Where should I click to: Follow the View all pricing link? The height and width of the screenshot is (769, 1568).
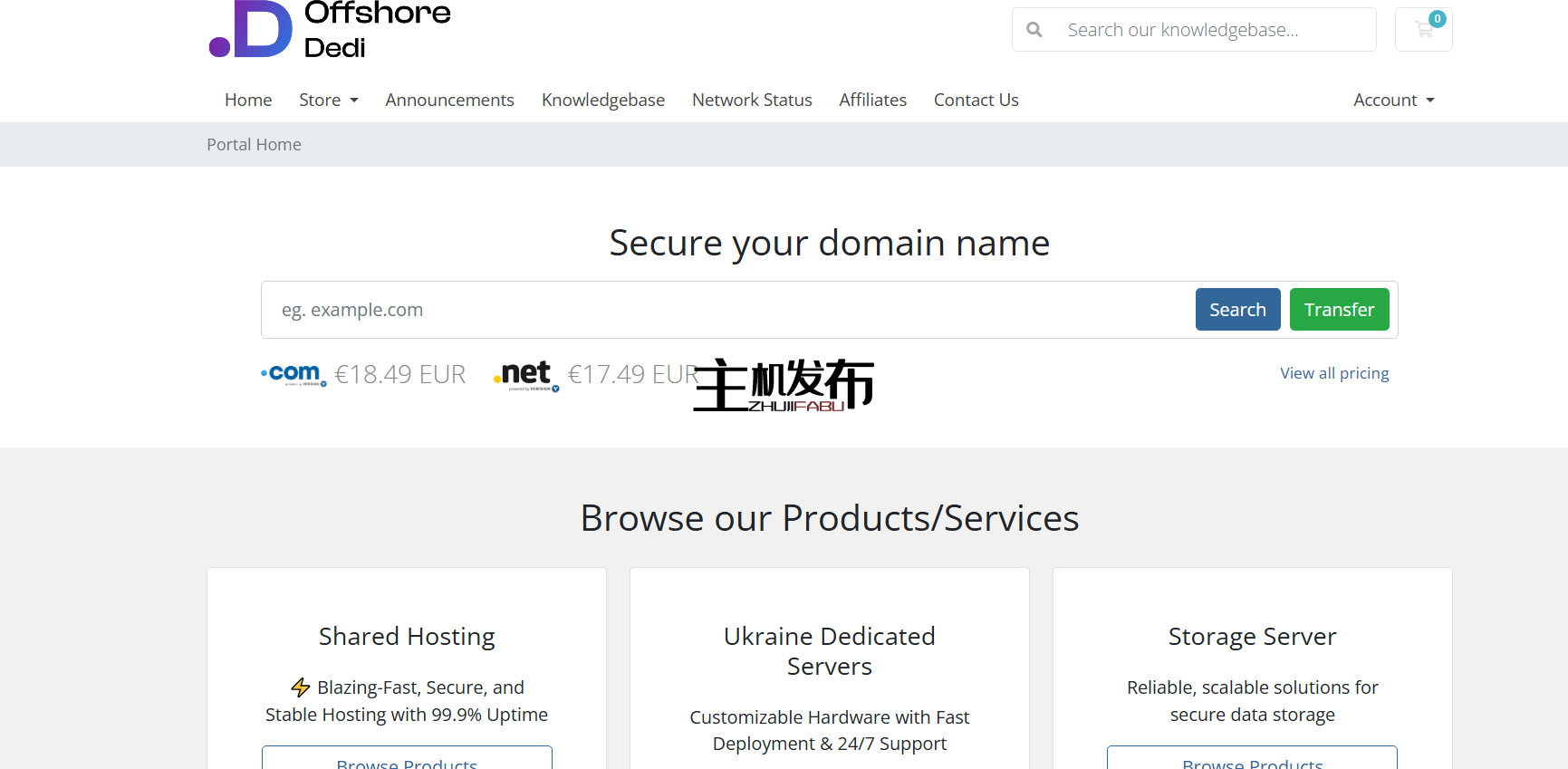[x=1333, y=373]
